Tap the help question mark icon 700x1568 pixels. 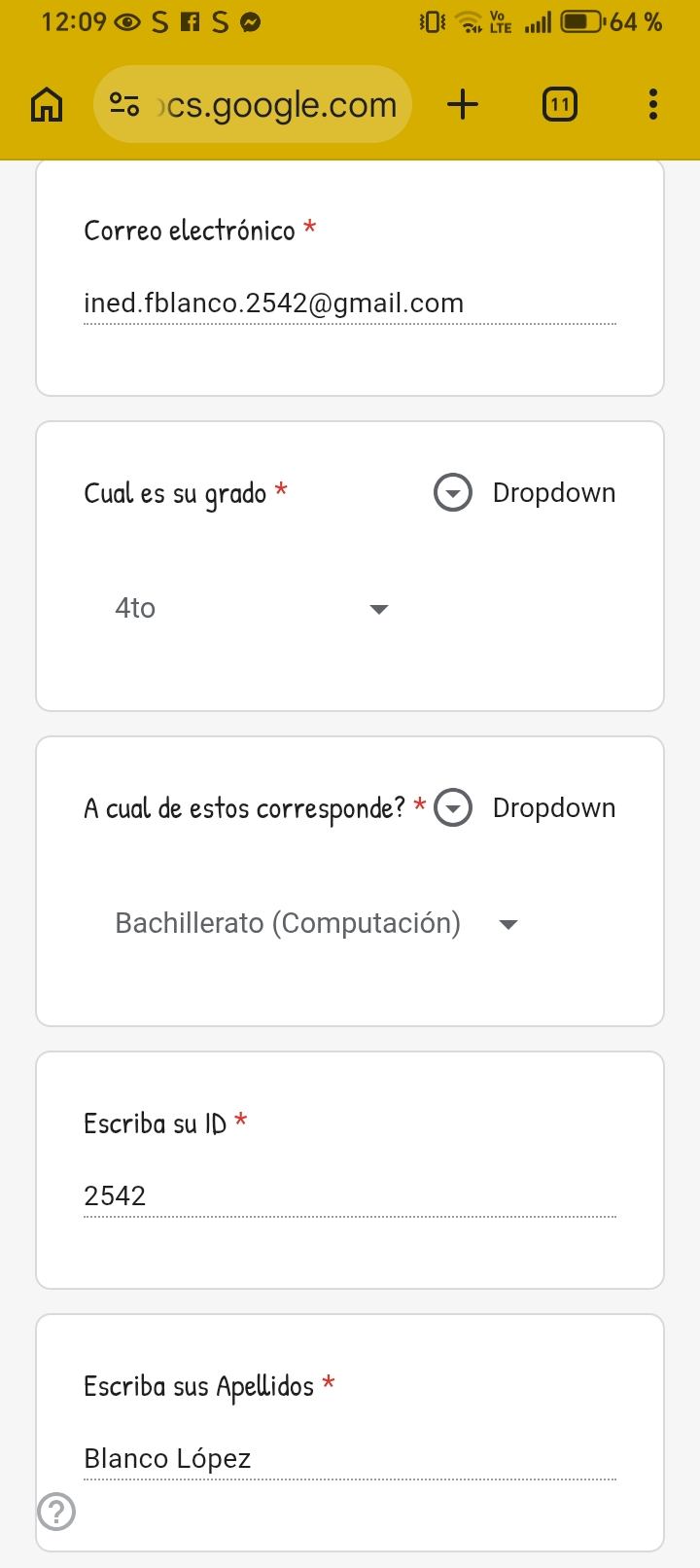coord(56,1512)
